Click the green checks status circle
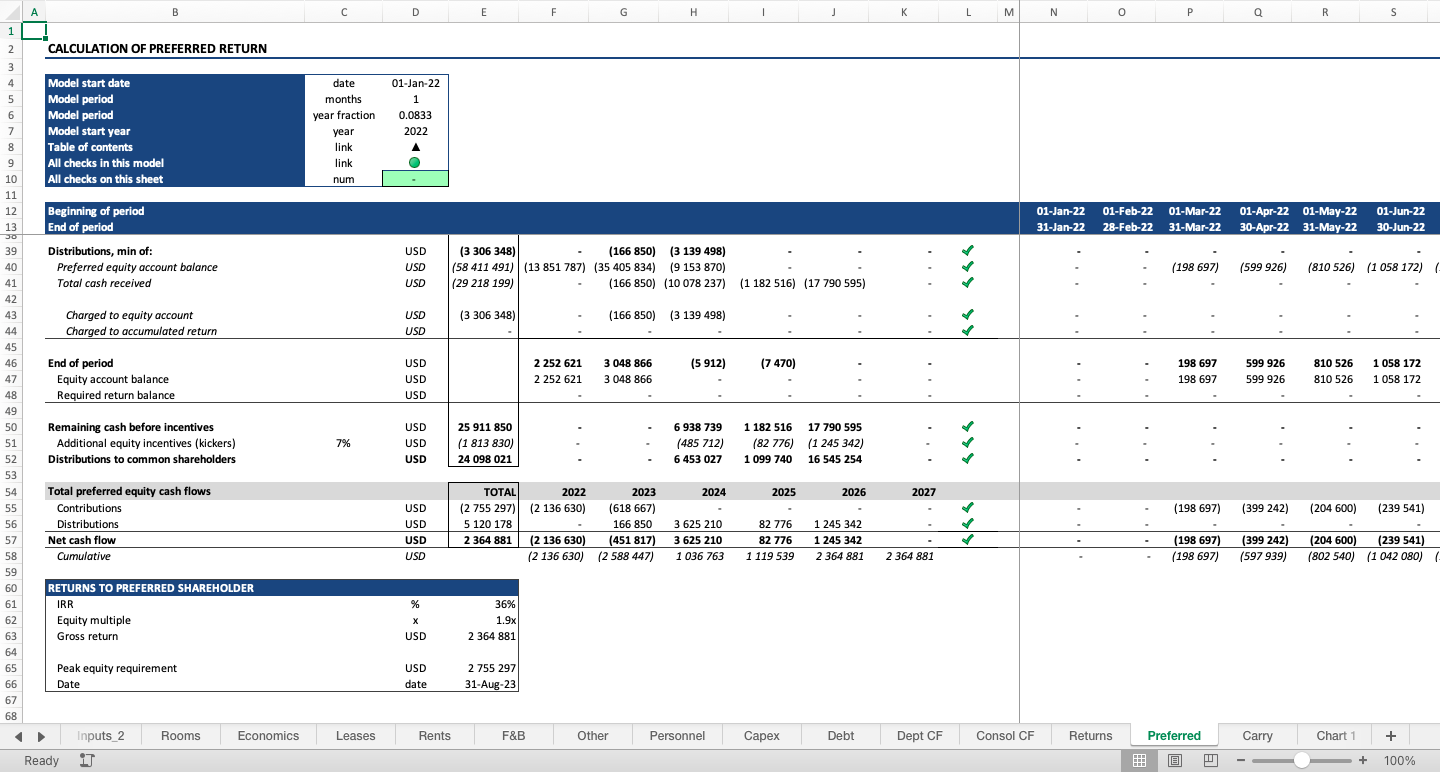The image size is (1440, 772). (x=414, y=163)
